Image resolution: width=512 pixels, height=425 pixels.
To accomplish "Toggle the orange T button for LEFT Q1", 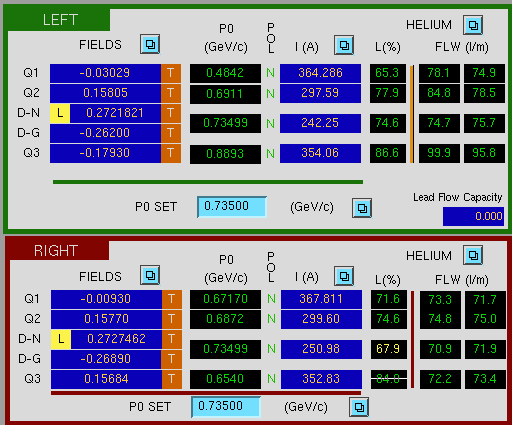I will click(171, 73).
